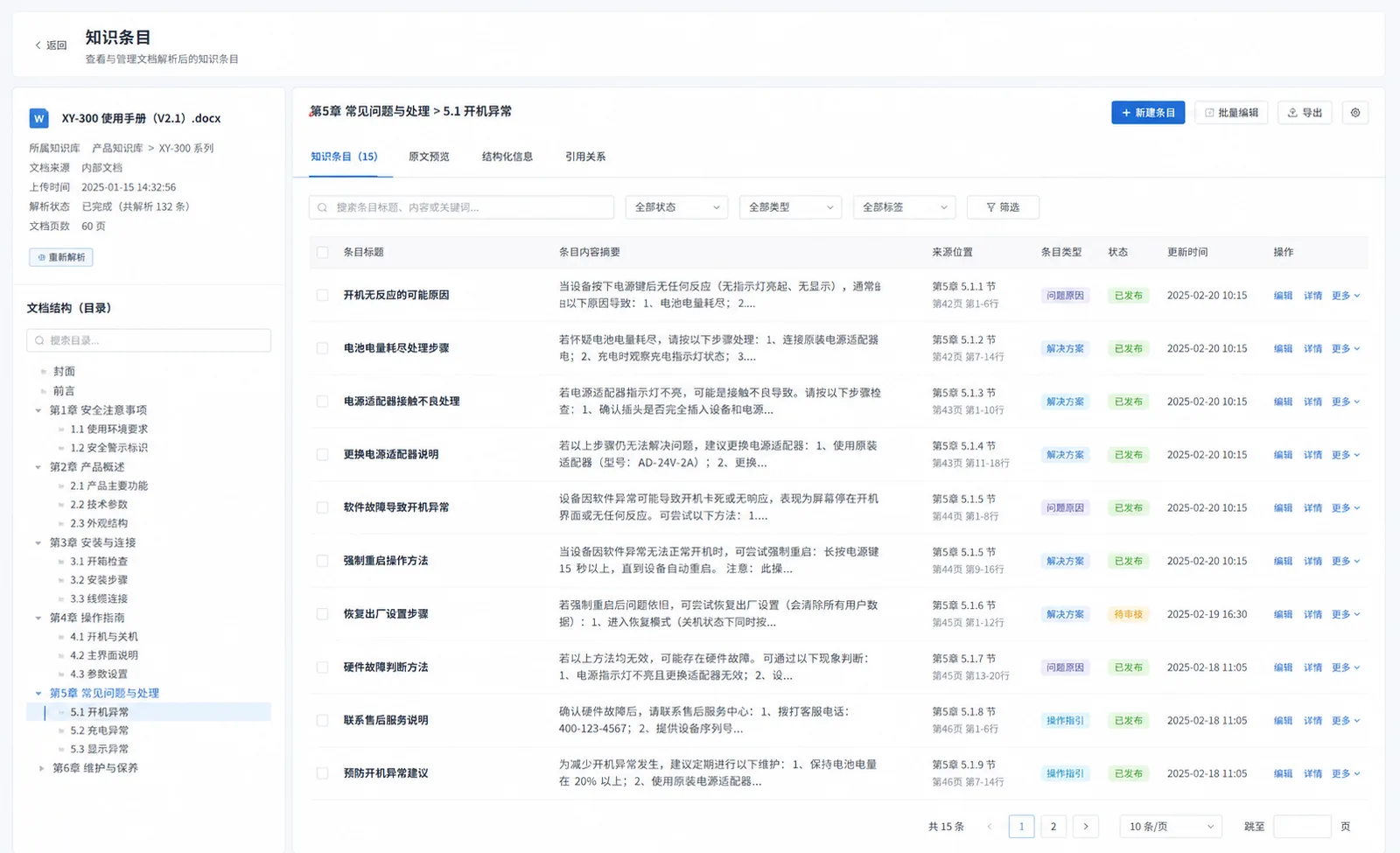Click 详情 for 电池电量耗尽处理步骤 row
1400x853 pixels.
point(1312,348)
